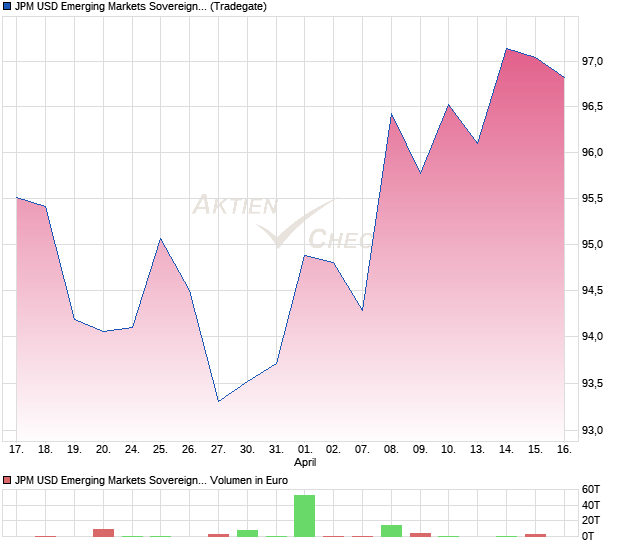
Task: Click the blue legend square beside the chart title
Action: pyautogui.click(x=8, y=8)
